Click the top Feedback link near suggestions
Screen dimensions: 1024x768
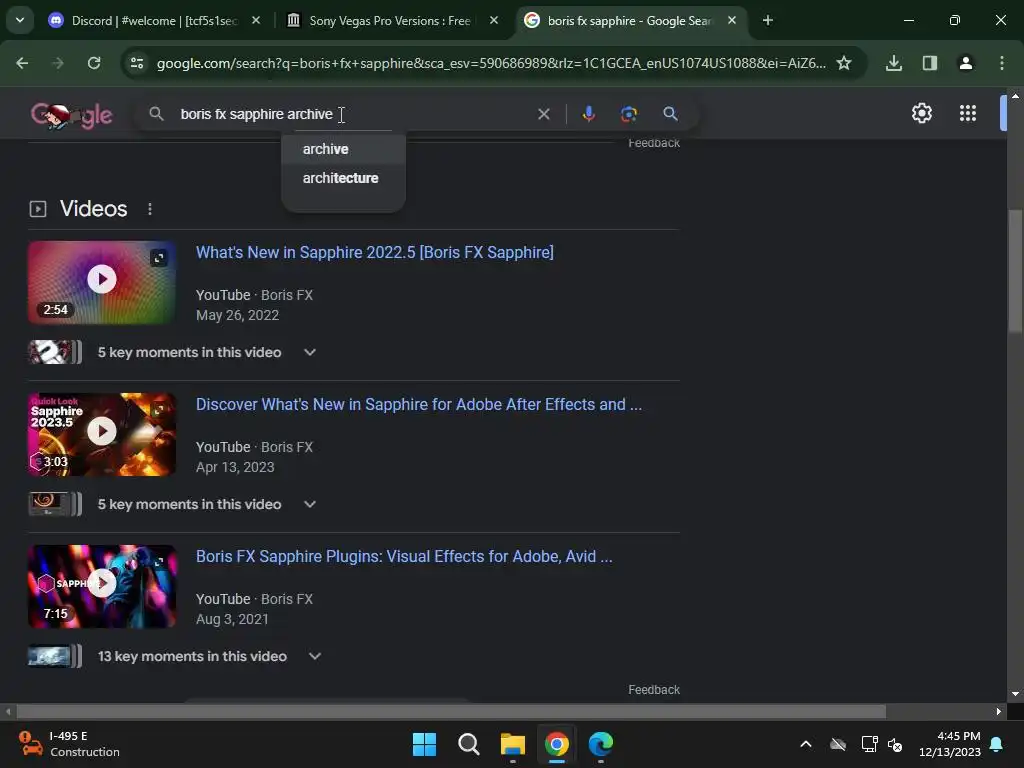pyautogui.click(x=654, y=143)
